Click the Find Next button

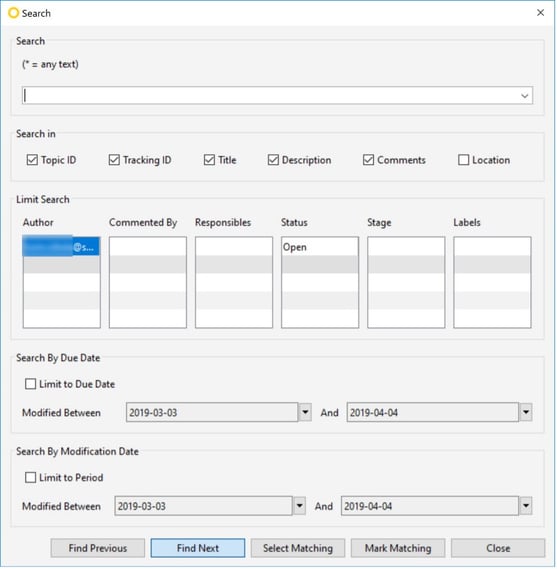tap(198, 548)
